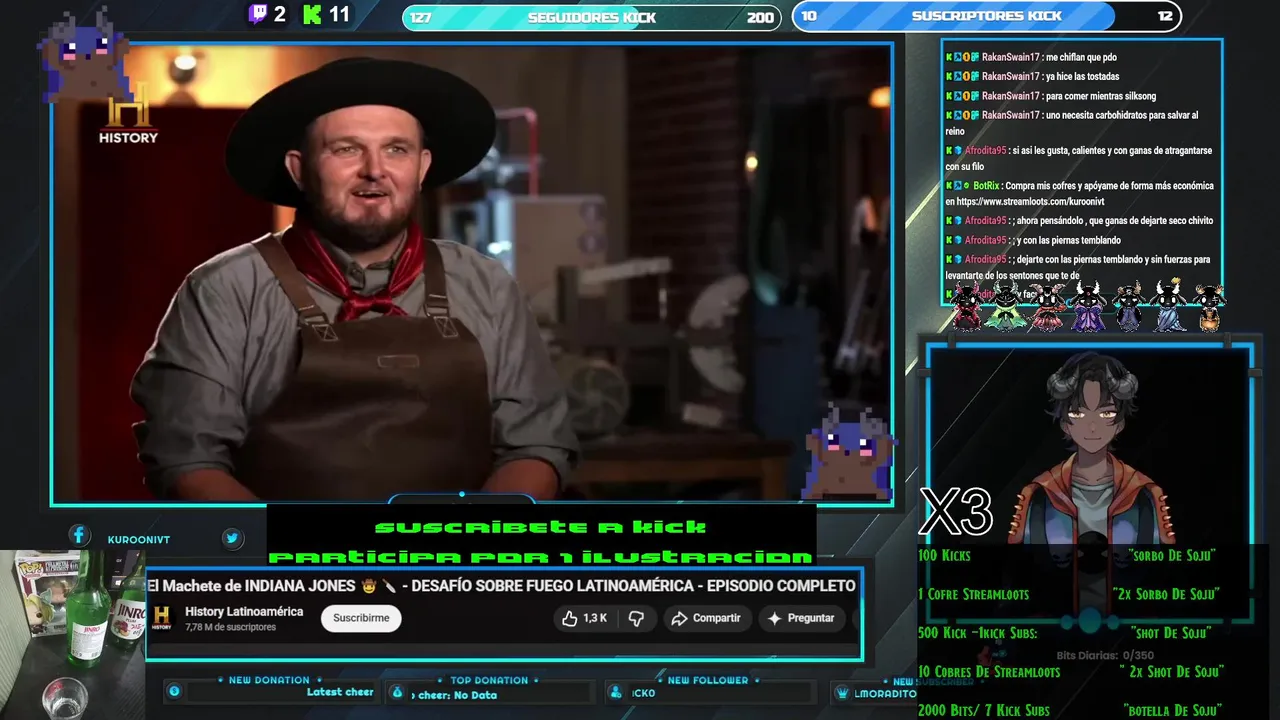Click the video progress scrubber dot
The width and height of the screenshot is (1280, 720).
click(x=461, y=494)
